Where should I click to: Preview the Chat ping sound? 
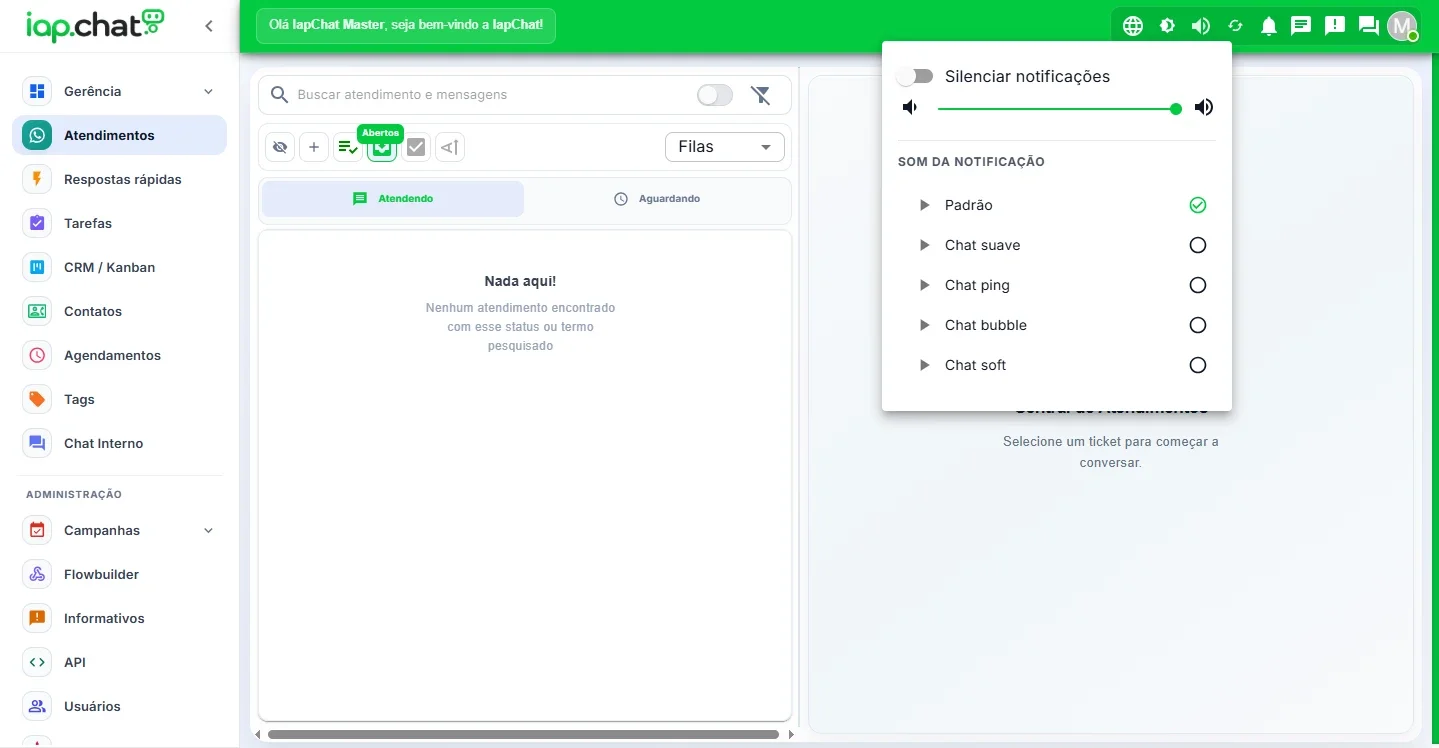coord(924,285)
